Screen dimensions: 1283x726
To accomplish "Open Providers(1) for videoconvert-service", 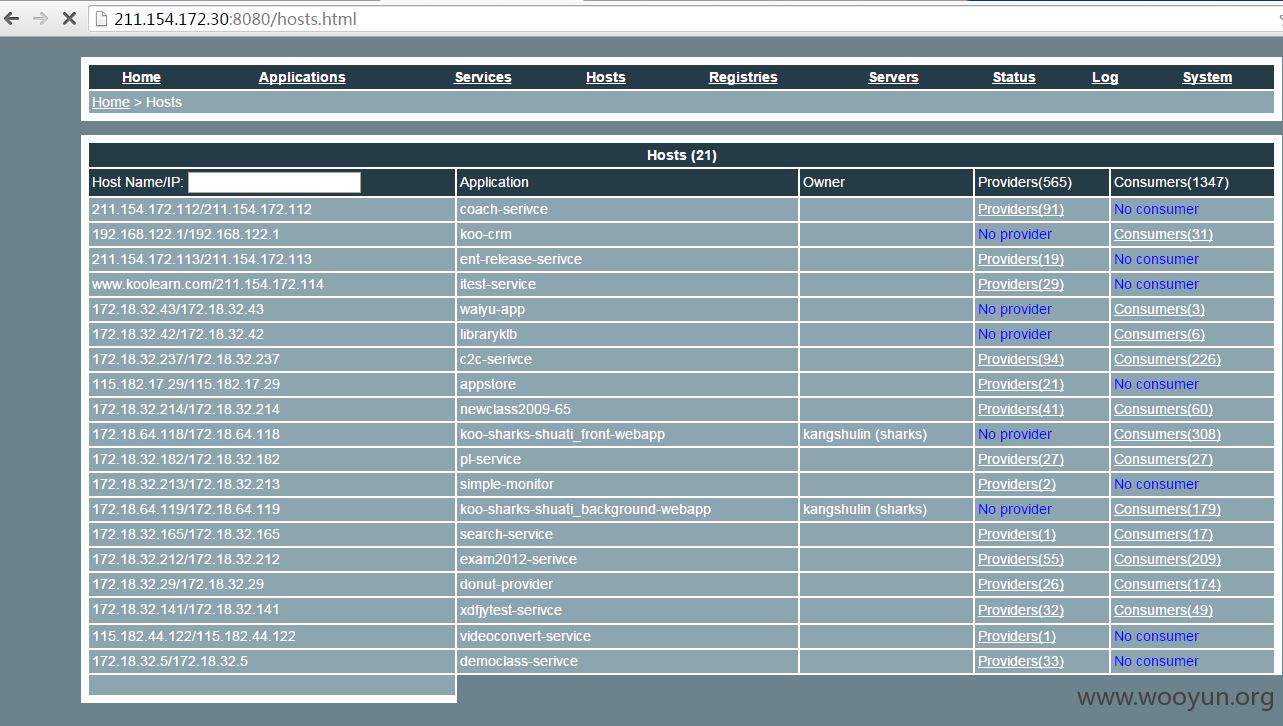I will click(1017, 636).
